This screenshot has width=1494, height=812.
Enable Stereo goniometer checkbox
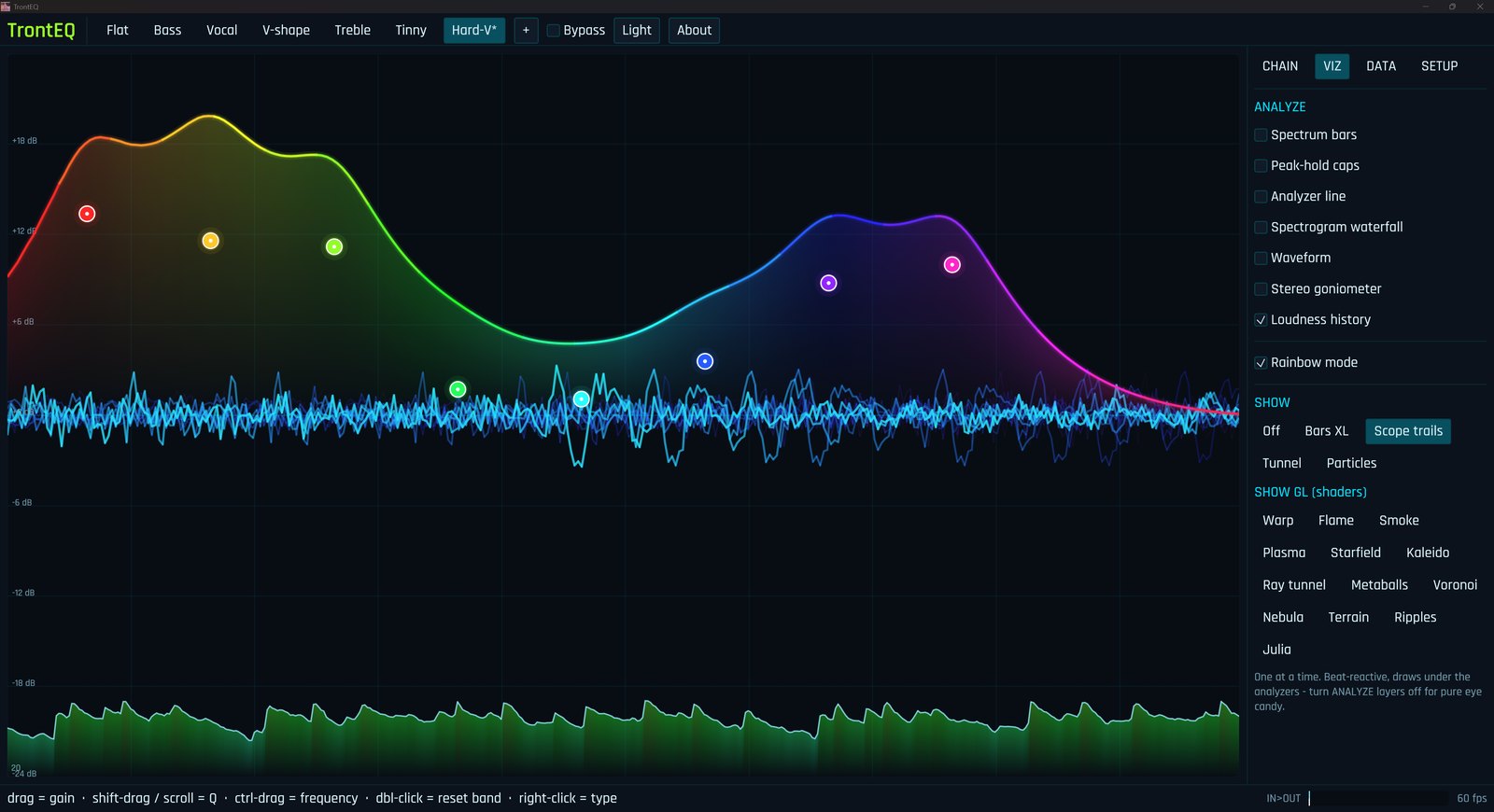coord(1261,289)
